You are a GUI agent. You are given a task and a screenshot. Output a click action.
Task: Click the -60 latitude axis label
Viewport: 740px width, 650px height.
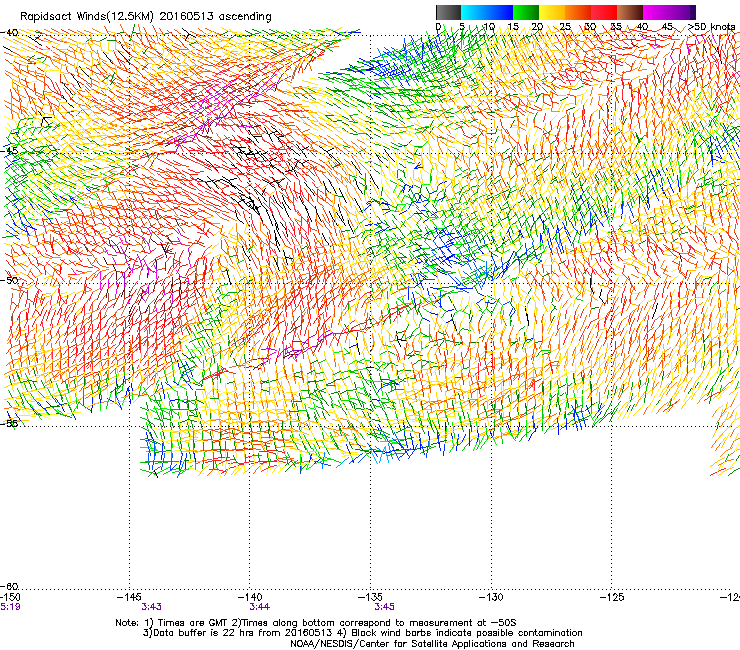click(x=9, y=586)
